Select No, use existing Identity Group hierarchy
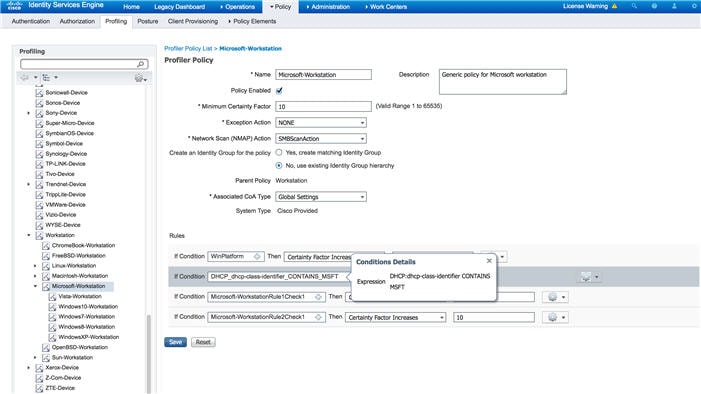The height and width of the screenshot is (394, 701). [x=279, y=165]
